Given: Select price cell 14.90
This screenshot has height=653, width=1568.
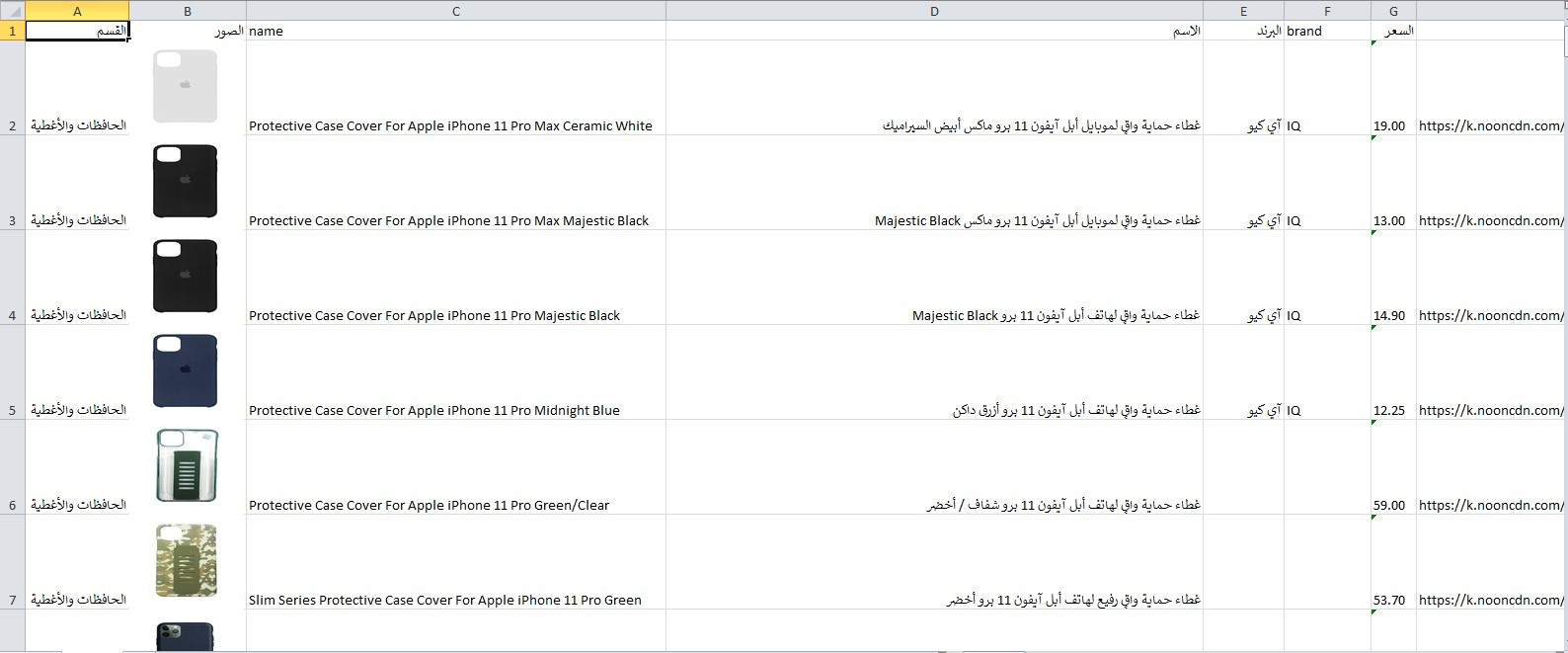Looking at the screenshot, I should [x=1393, y=278].
